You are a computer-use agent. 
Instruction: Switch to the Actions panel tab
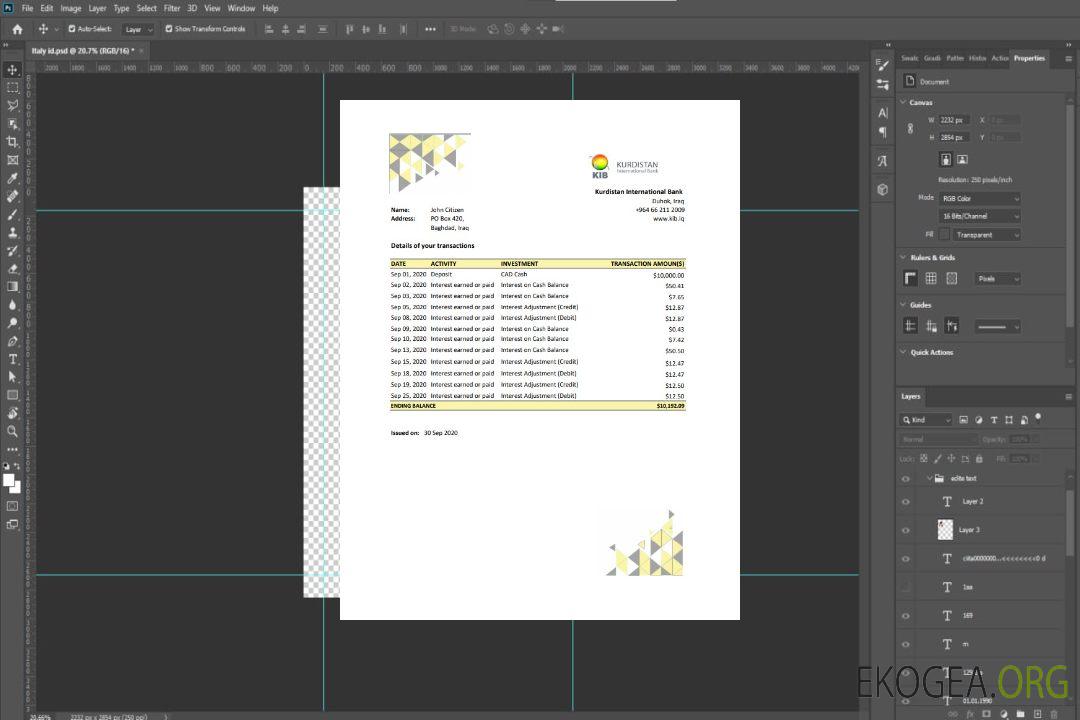tap(999, 58)
